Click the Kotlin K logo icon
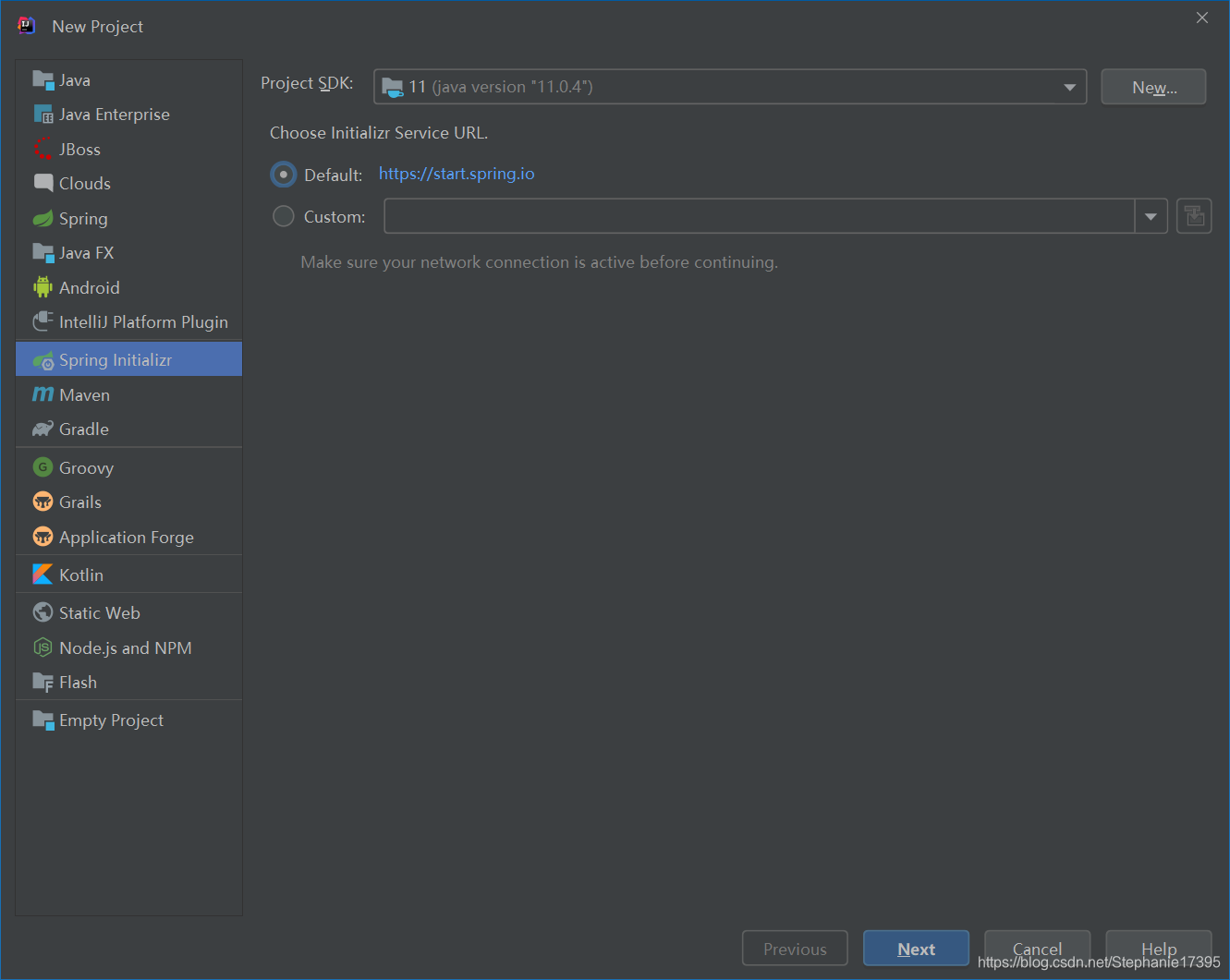The height and width of the screenshot is (980, 1230). tap(43, 575)
